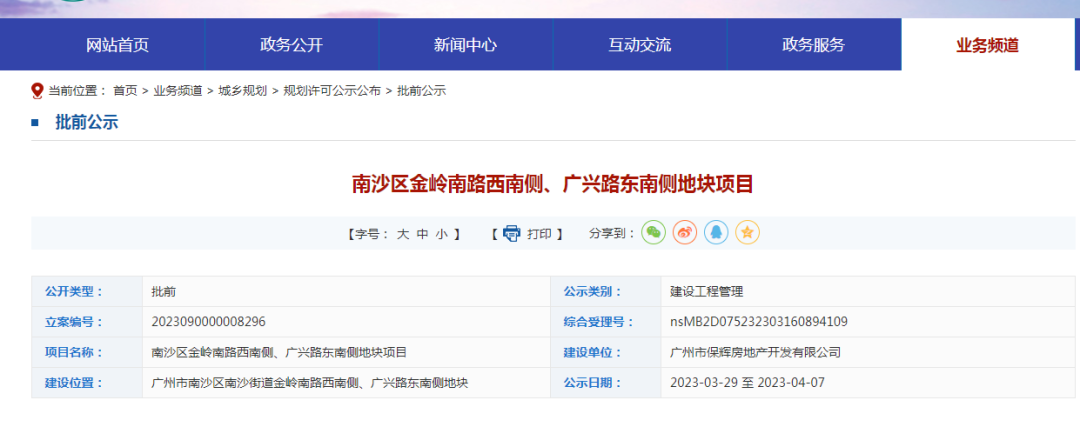
Task: Go to 首页 in breadcrumb
Action: click(125, 91)
